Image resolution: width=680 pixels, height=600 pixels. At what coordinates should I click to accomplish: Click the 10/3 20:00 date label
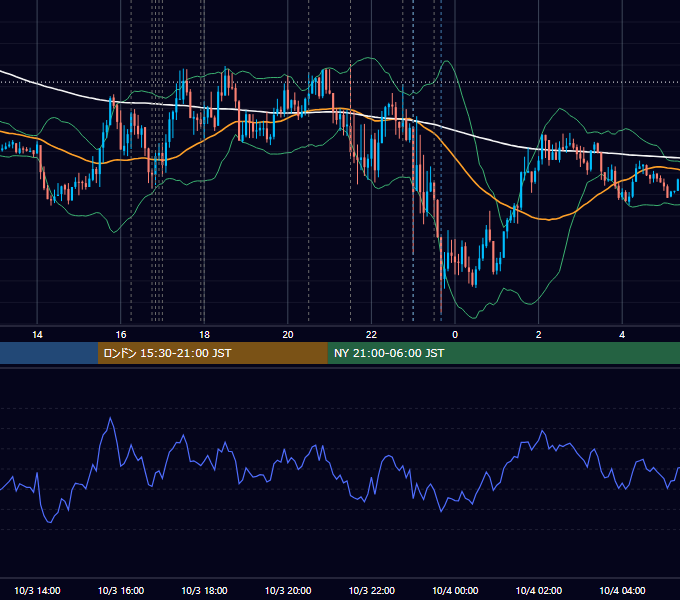coord(288,590)
